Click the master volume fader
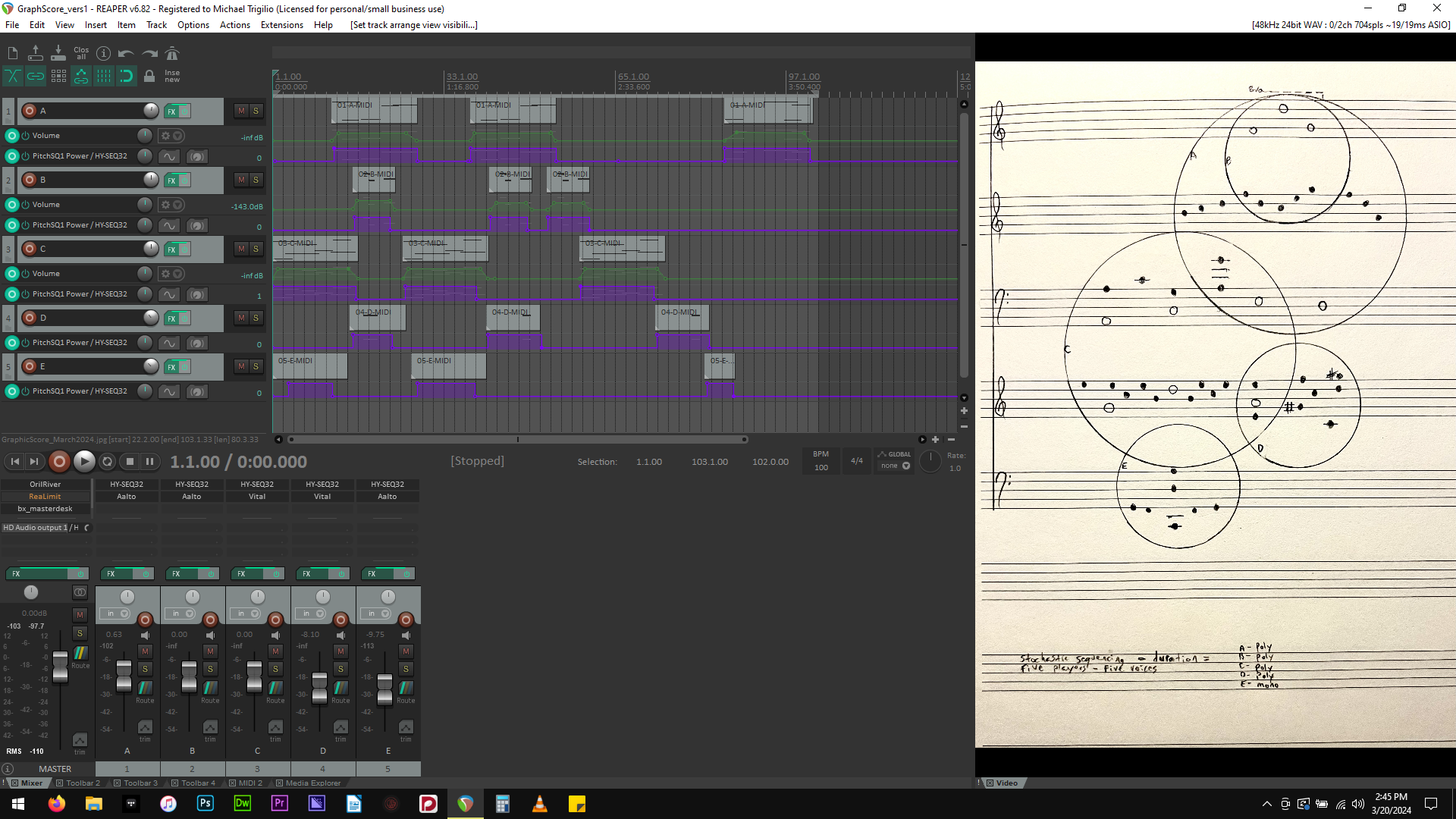This screenshot has height=819, width=1456. coord(60,665)
